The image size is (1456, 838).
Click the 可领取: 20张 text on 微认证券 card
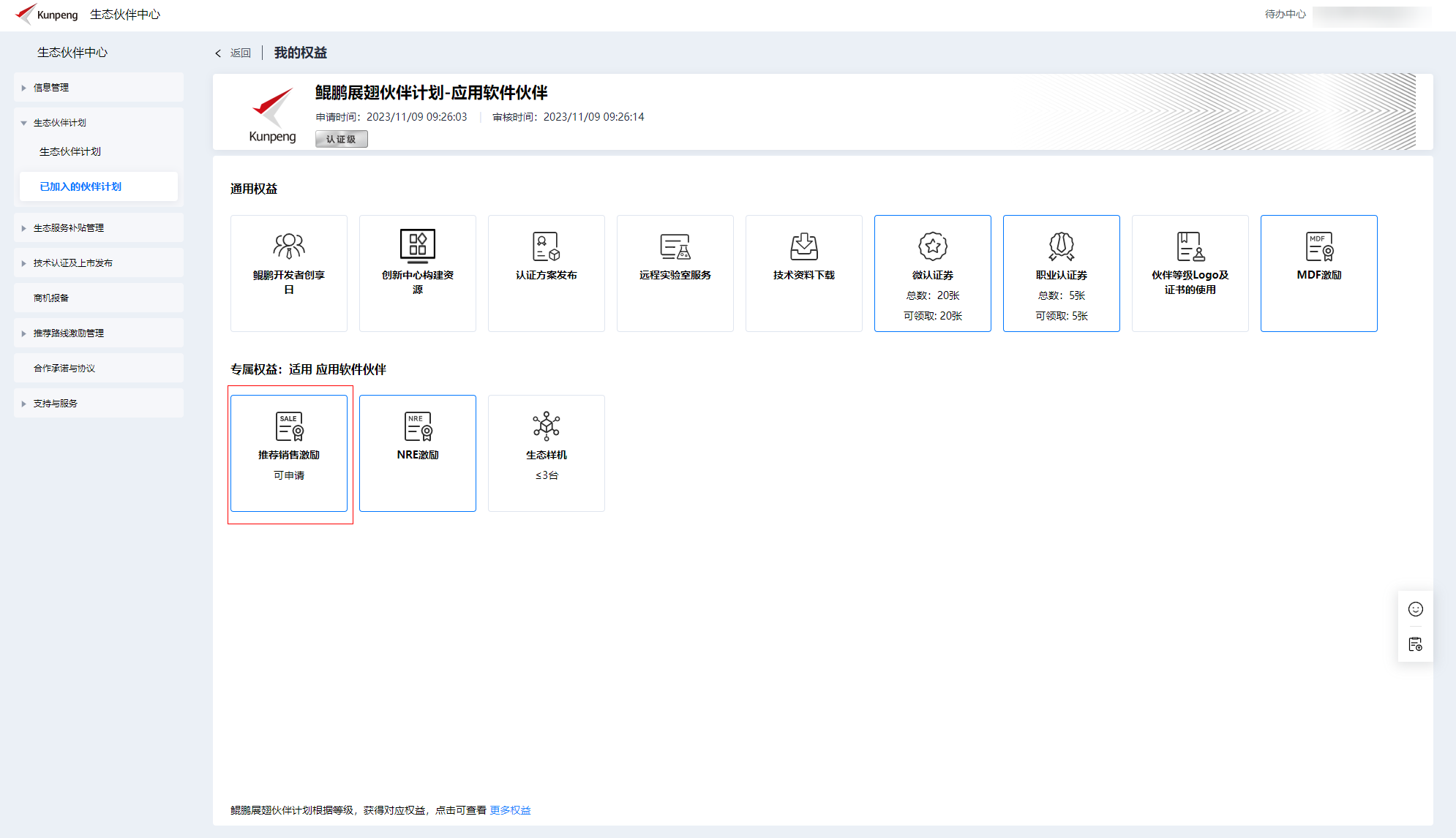click(933, 316)
